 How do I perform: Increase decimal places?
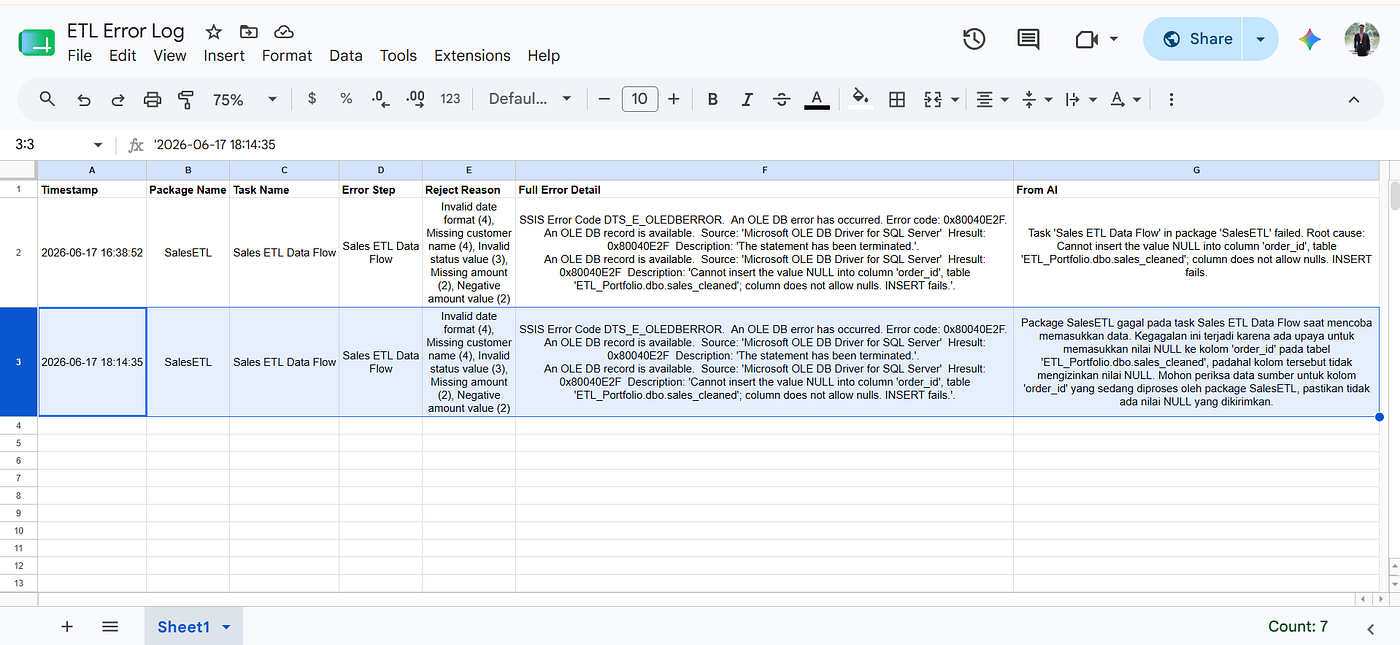[x=416, y=98]
